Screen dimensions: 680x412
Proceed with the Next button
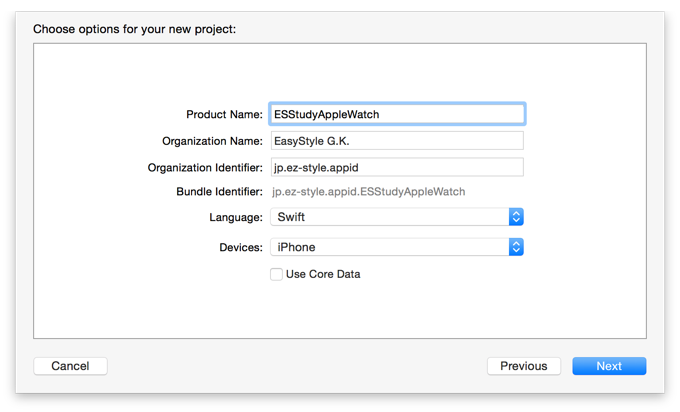click(609, 366)
